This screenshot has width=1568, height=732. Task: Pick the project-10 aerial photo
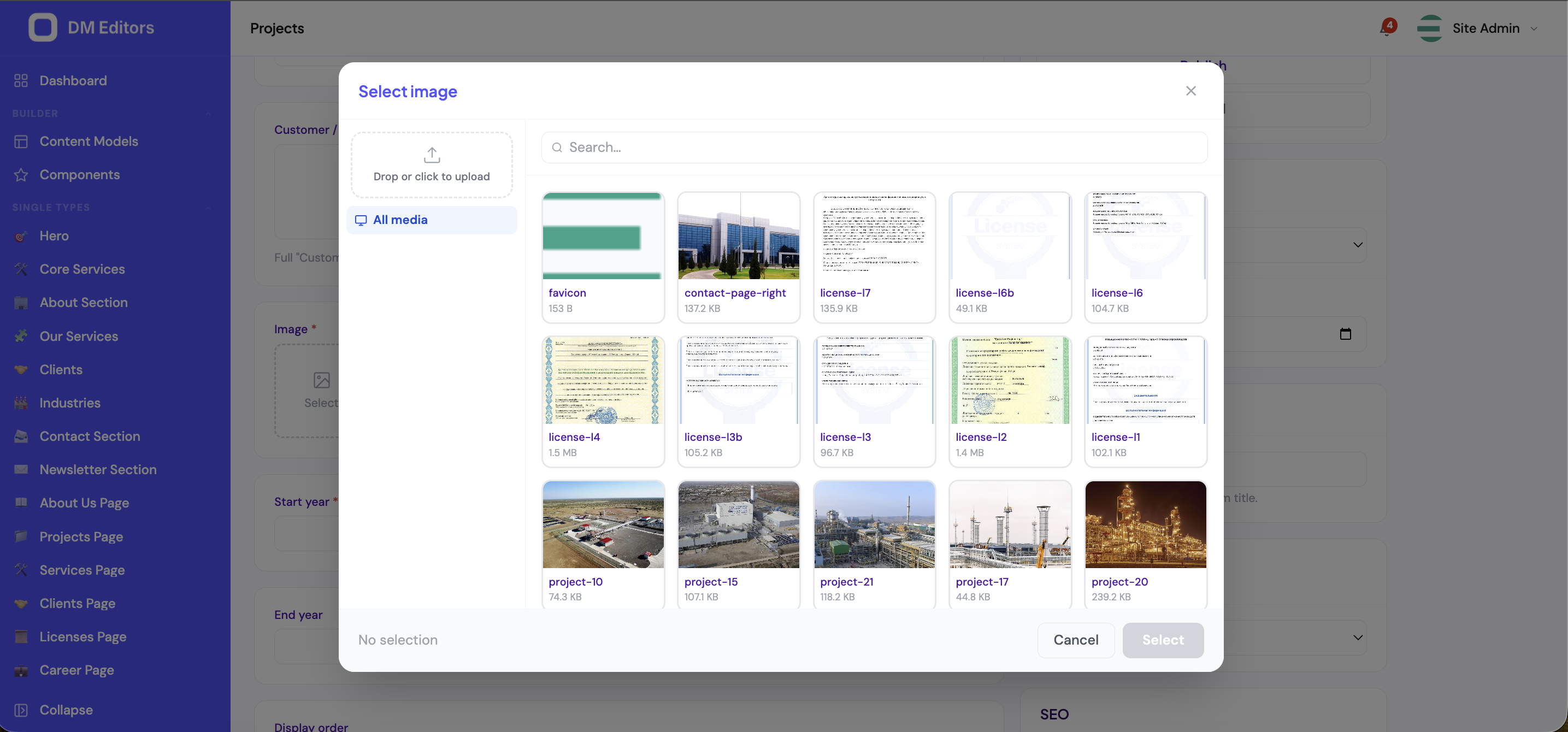click(x=603, y=524)
